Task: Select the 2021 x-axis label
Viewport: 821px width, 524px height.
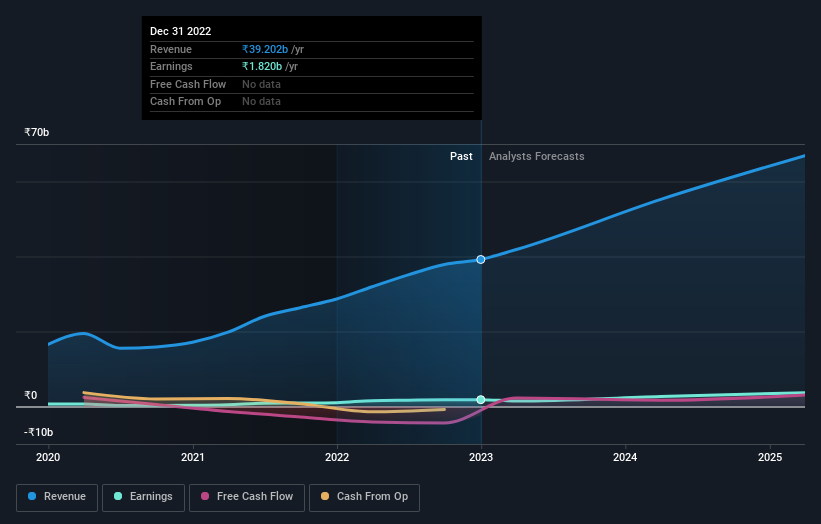Action: pos(193,457)
